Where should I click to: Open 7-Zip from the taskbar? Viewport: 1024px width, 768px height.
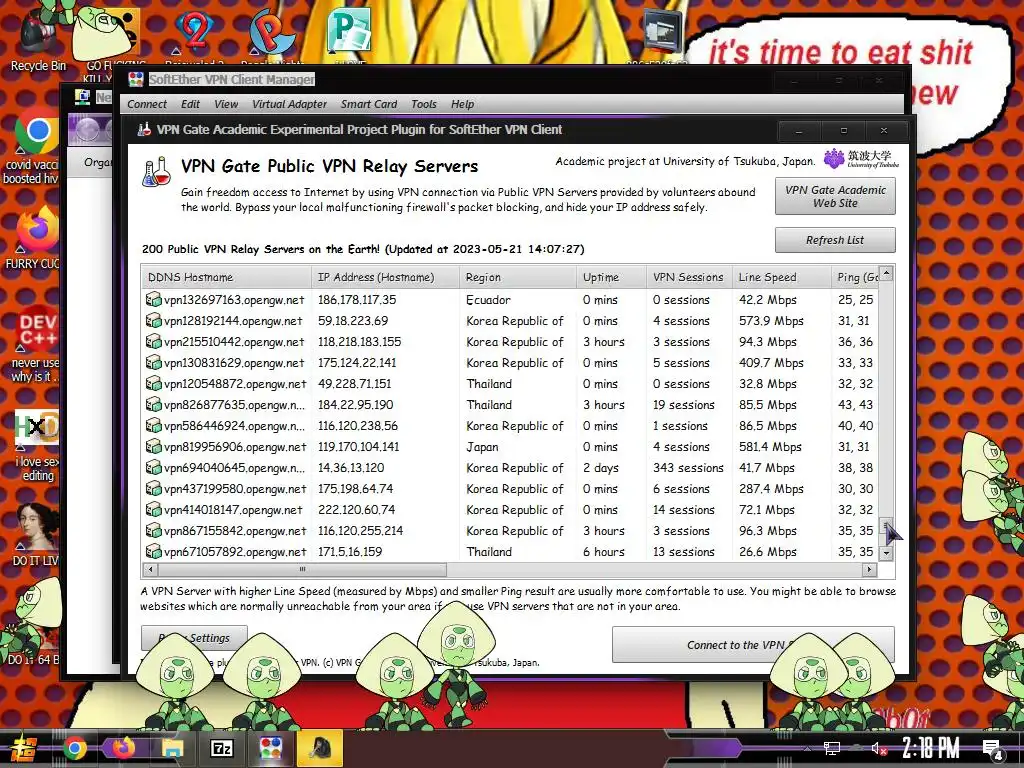[x=221, y=748]
